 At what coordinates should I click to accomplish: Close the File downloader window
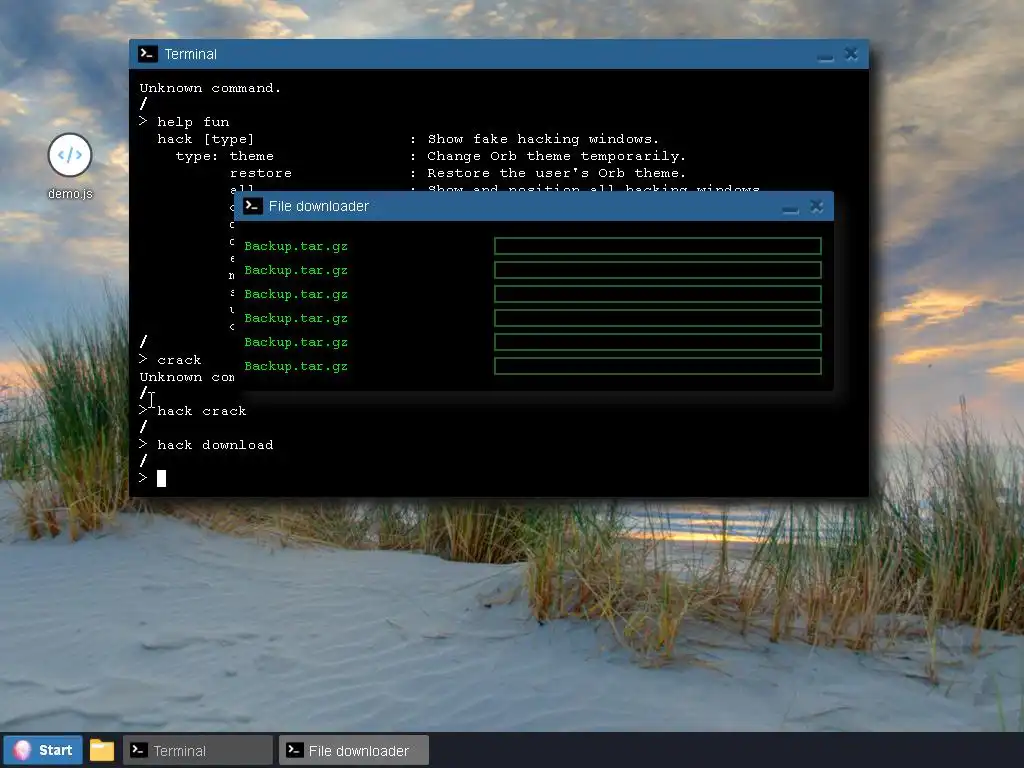pos(816,206)
